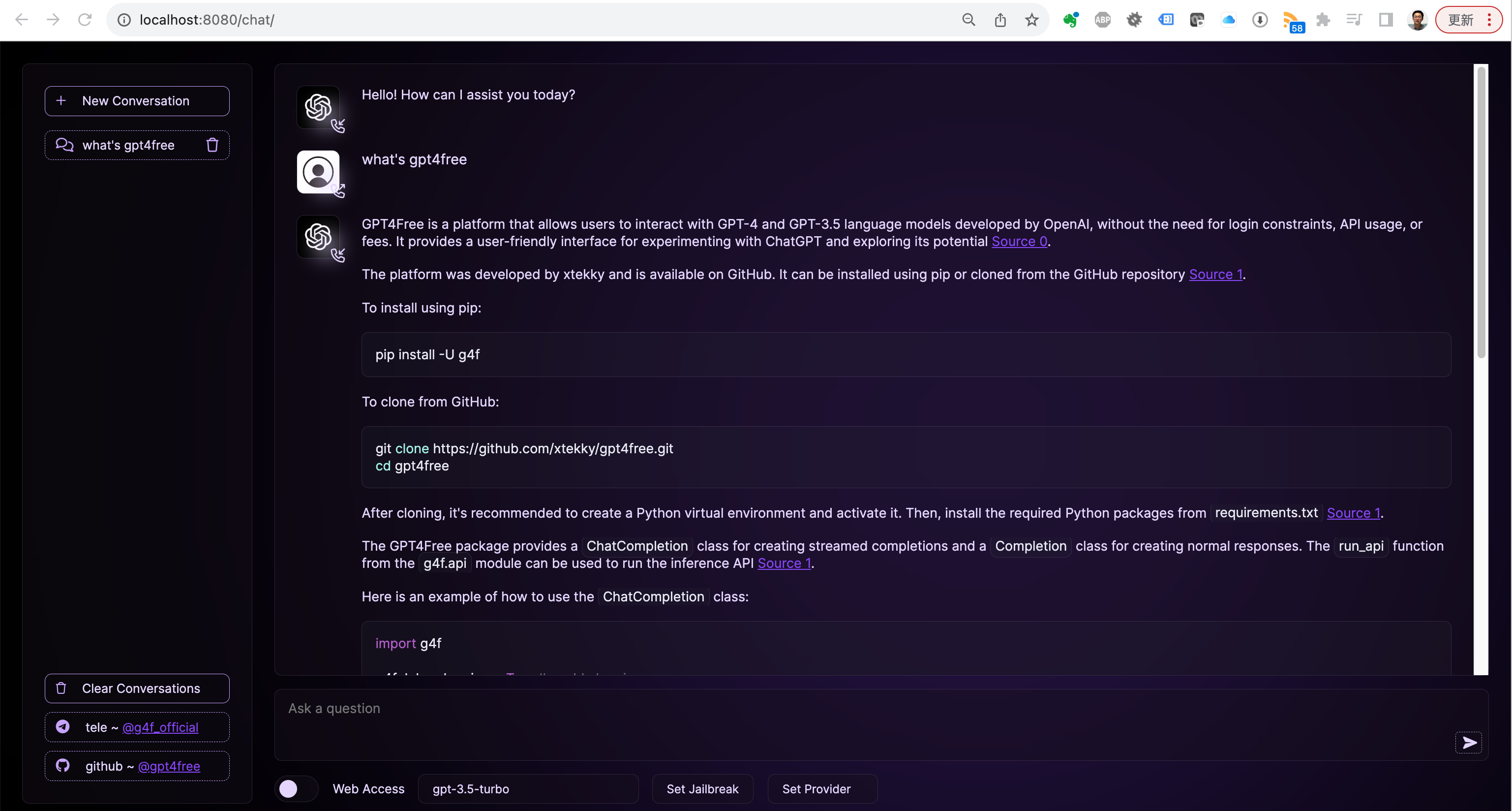Viewport: 1512px width, 811px height.
Task: Delete the "what's gpt4free" conversation trash icon
Action: point(212,145)
